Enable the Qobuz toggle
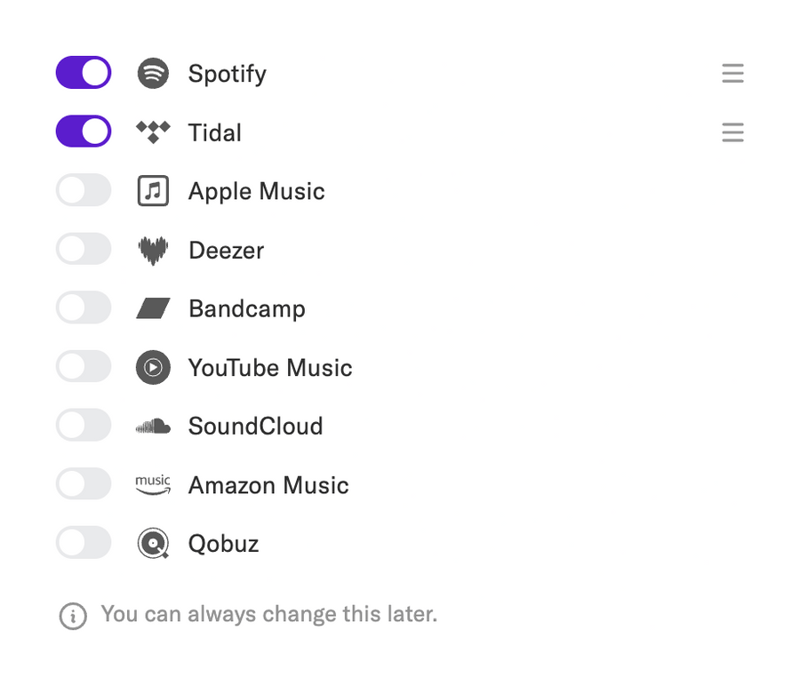The width and height of the screenshot is (800, 686). coord(83,543)
